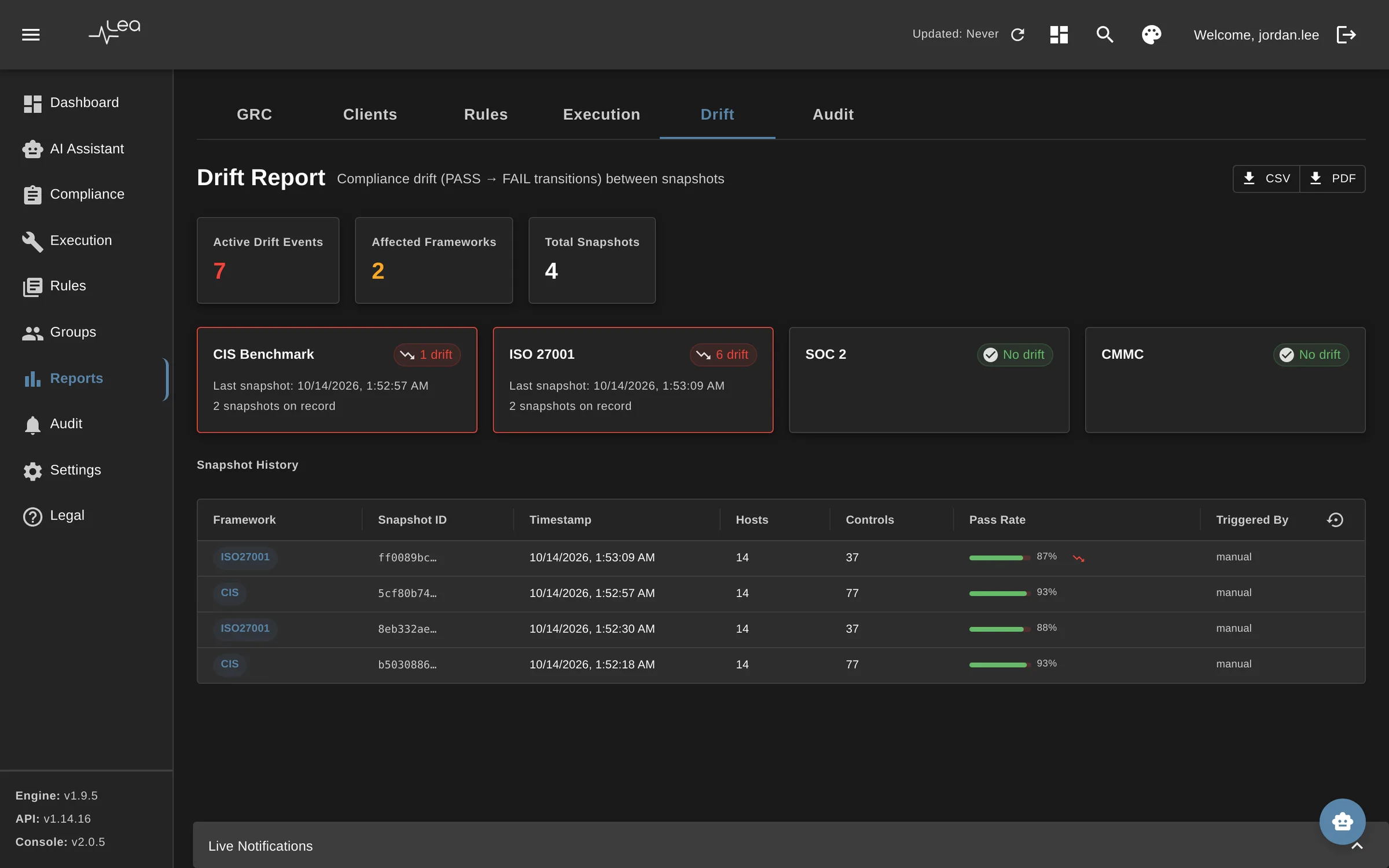The height and width of the screenshot is (868, 1389).
Task: Click the 1 drift badge
Action: pyautogui.click(x=427, y=355)
